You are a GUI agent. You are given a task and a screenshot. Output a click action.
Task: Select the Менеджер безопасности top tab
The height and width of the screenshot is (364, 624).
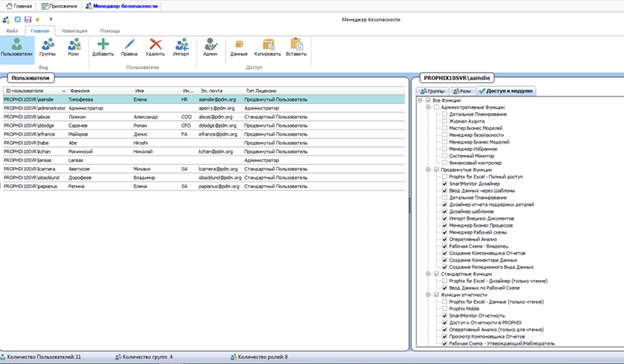pos(122,6)
